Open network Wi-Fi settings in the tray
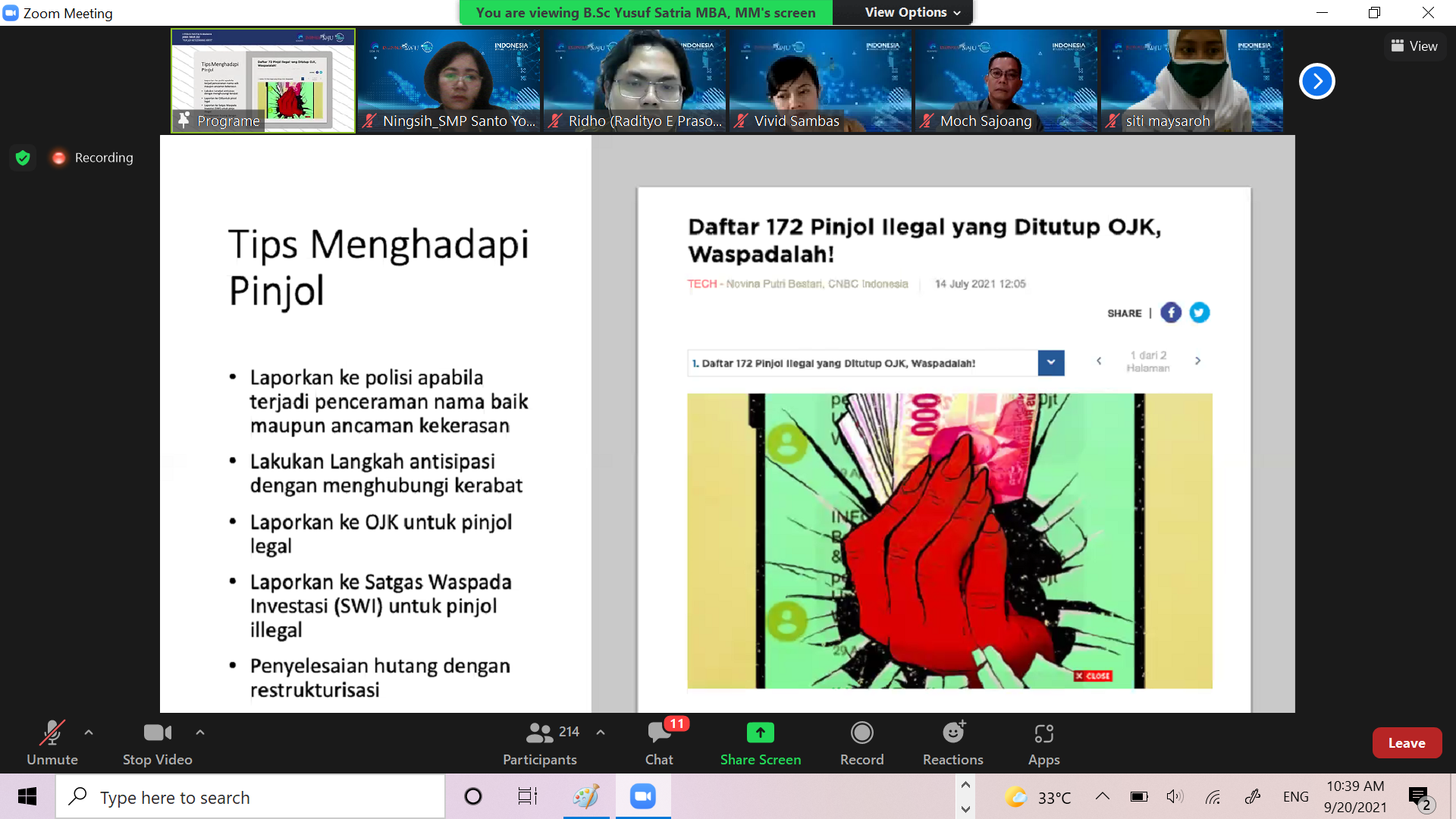The width and height of the screenshot is (1456, 819). click(x=1213, y=796)
